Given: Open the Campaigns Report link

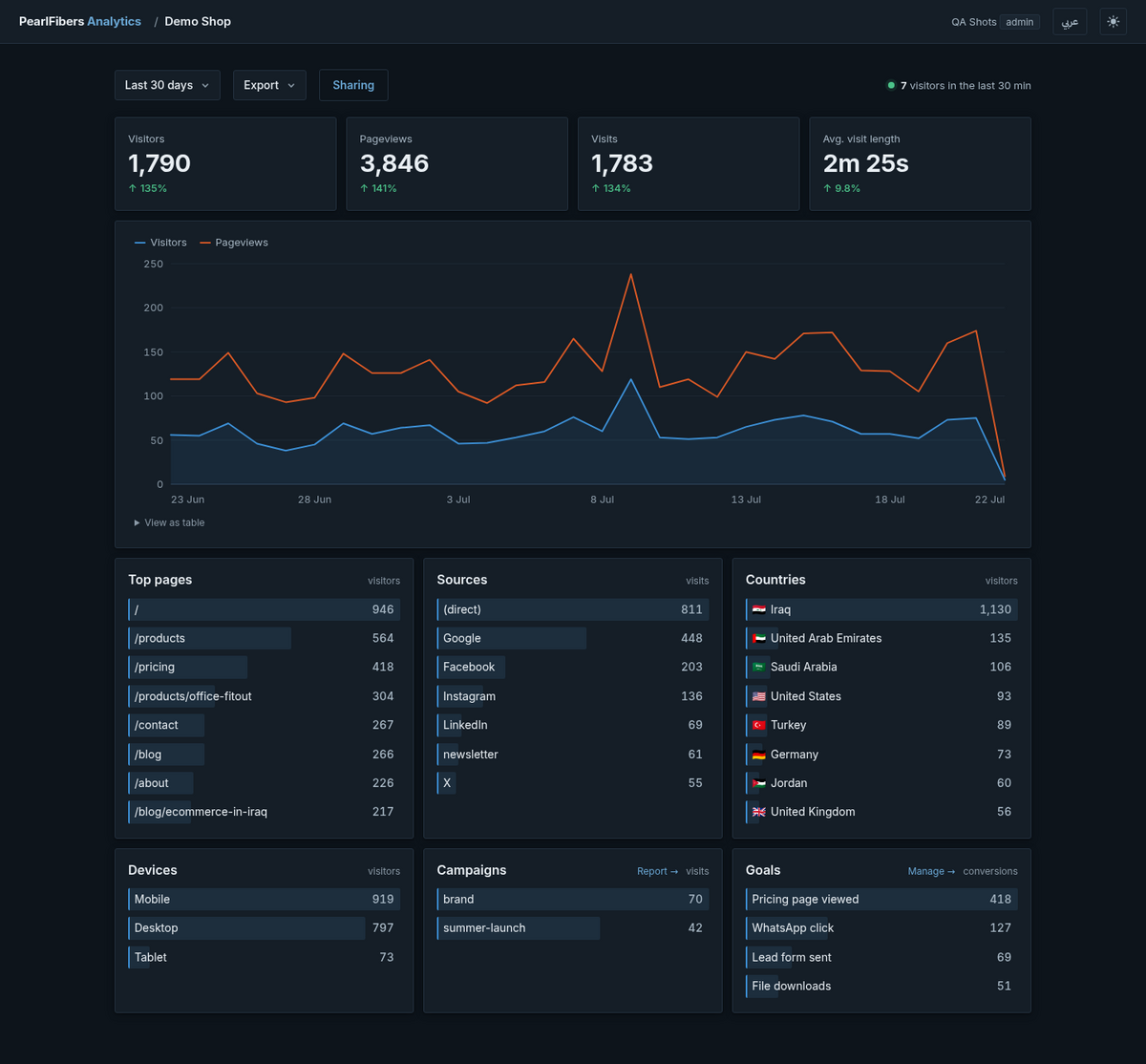Looking at the screenshot, I should pos(657,871).
